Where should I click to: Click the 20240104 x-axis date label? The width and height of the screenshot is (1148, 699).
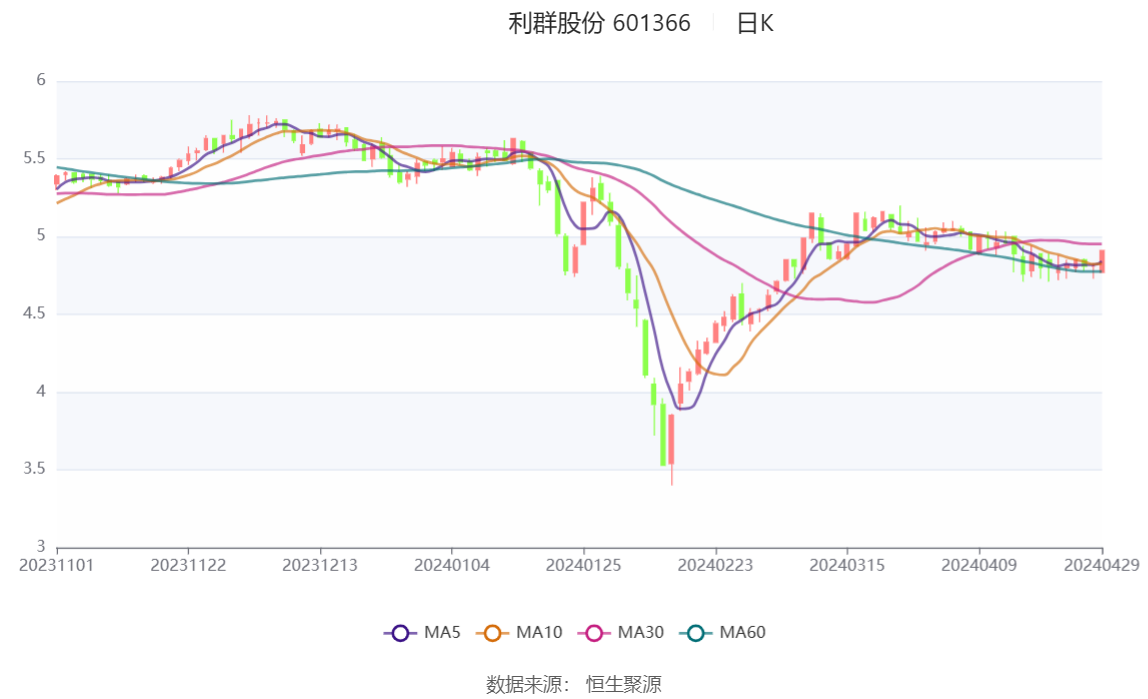click(x=452, y=566)
